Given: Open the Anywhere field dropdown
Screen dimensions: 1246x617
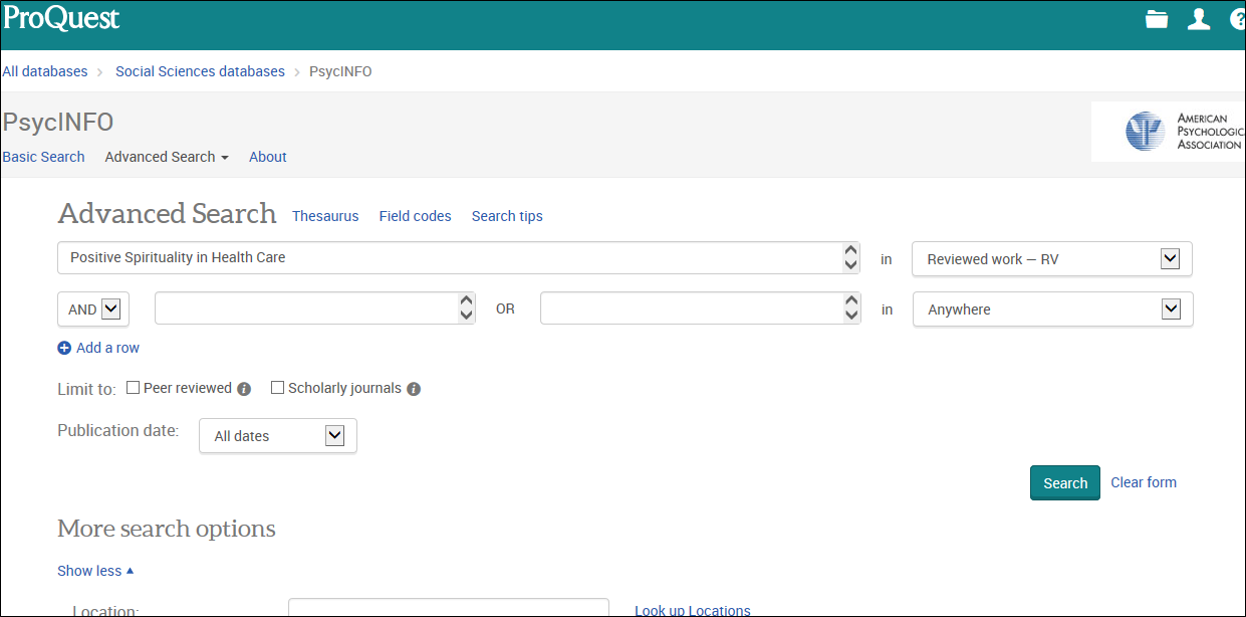Looking at the screenshot, I should [x=1052, y=309].
